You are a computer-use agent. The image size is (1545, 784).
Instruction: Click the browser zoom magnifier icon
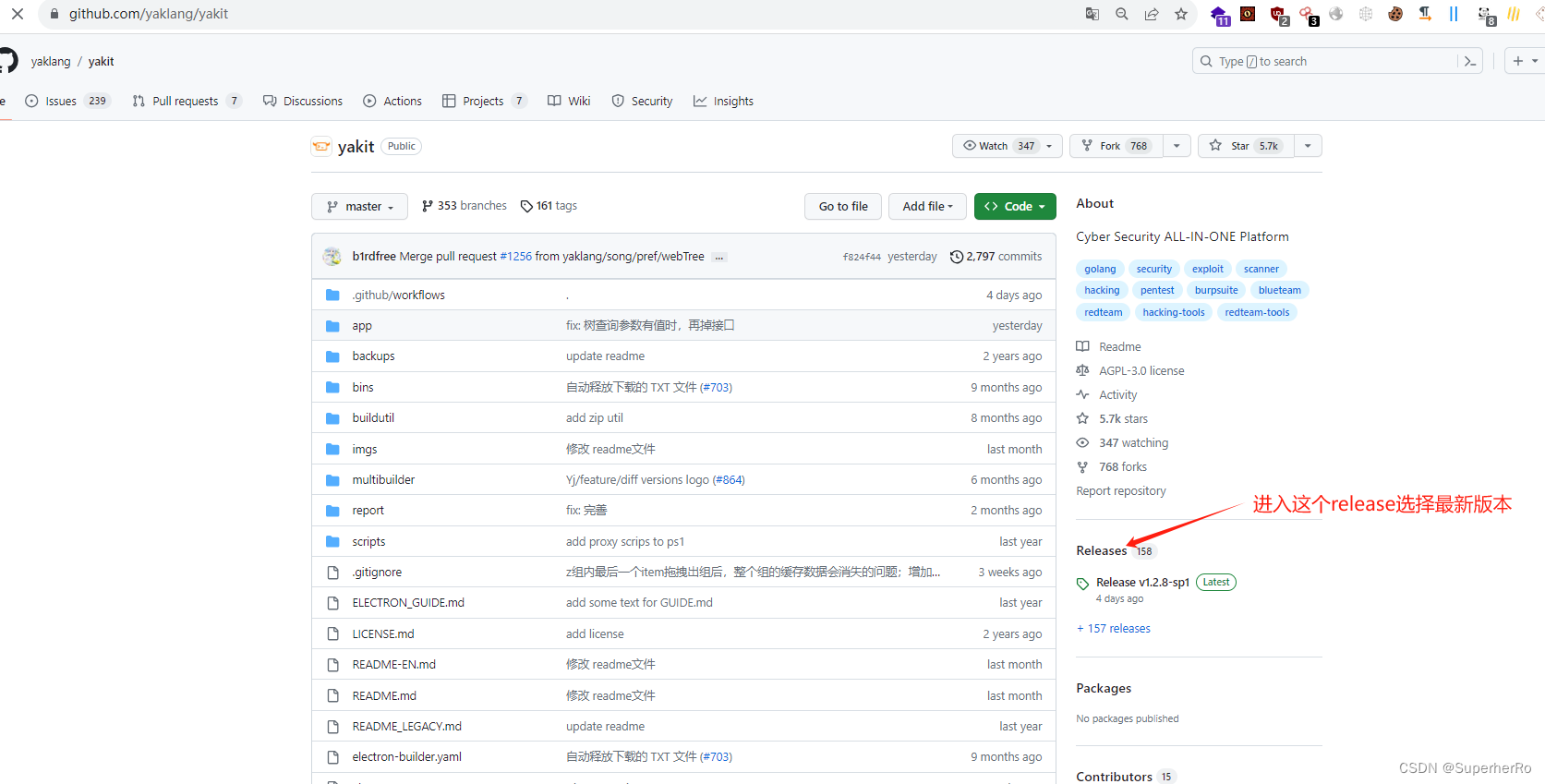pos(1122,14)
